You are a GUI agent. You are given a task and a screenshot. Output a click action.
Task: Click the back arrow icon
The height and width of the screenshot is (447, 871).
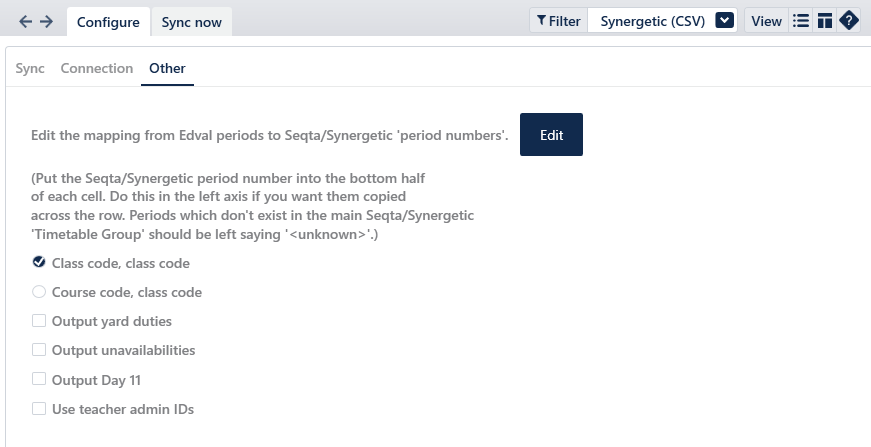point(26,21)
